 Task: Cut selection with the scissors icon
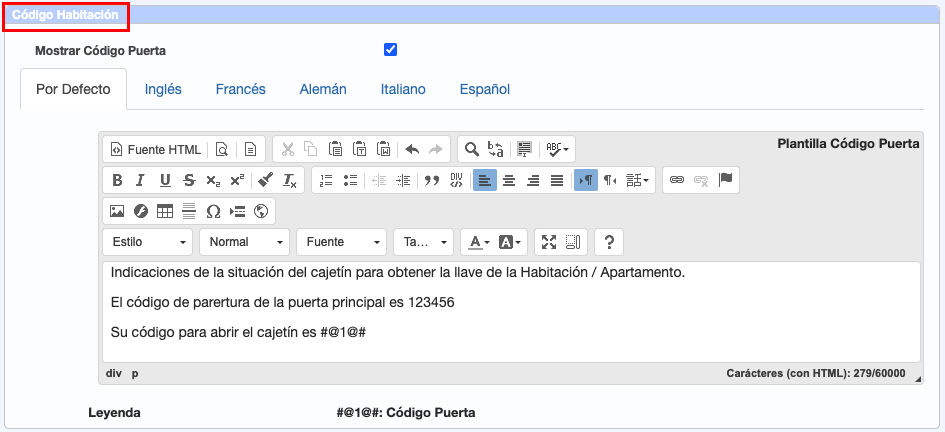288,149
